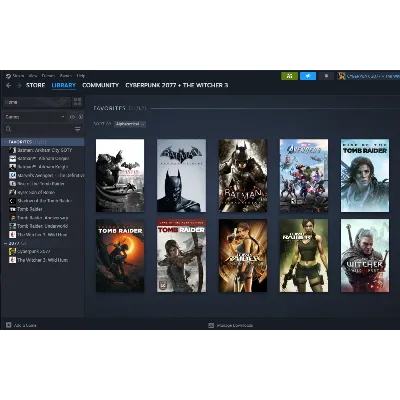
Task: Open Batman Arkham Knight cover art
Action: (243, 175)
